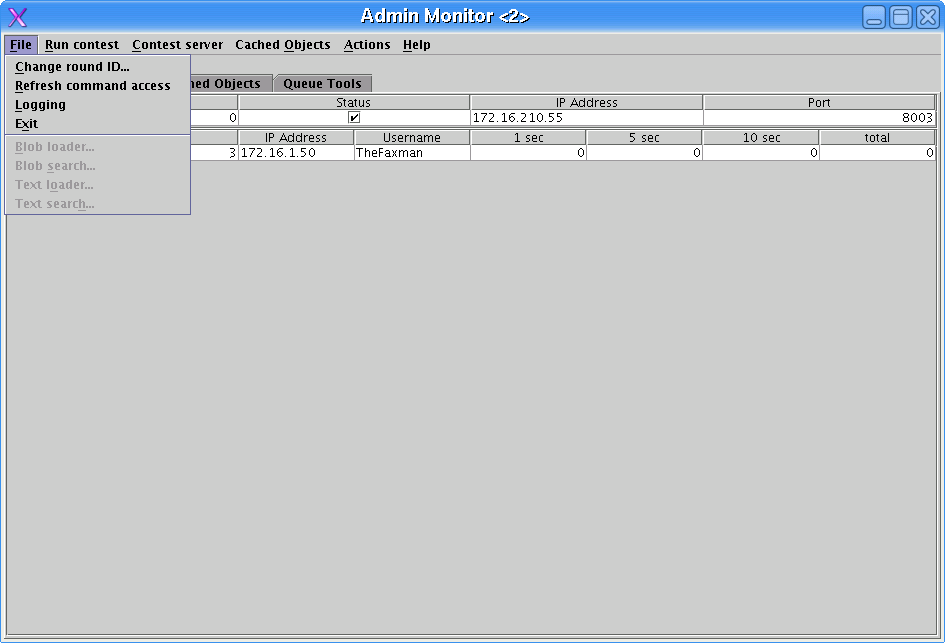Open the Cached Objects menu
This screenshot has height=643, width=945.
pyautogui.click(x=283, y=45)
